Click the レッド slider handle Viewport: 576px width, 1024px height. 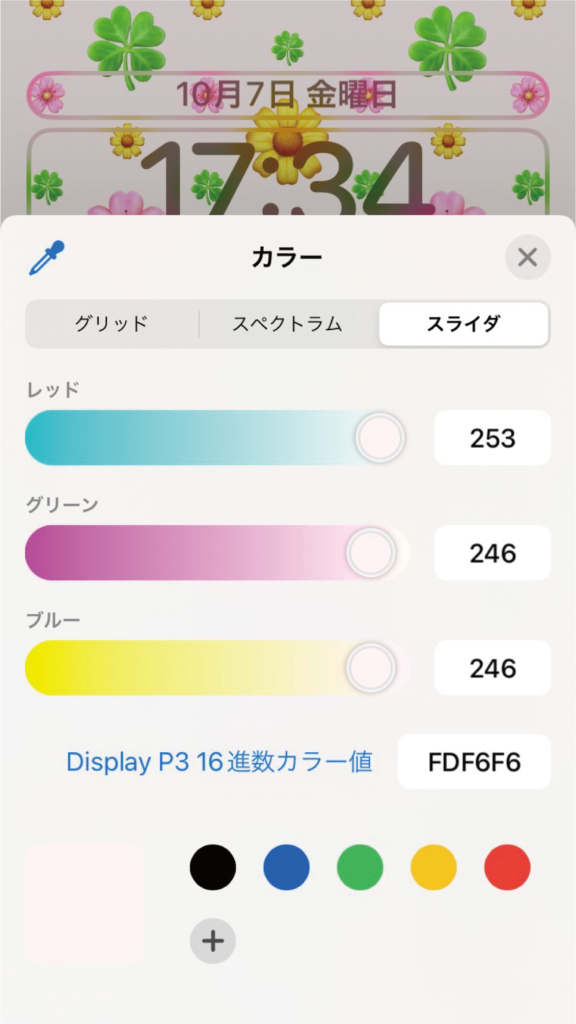(381, 438)
